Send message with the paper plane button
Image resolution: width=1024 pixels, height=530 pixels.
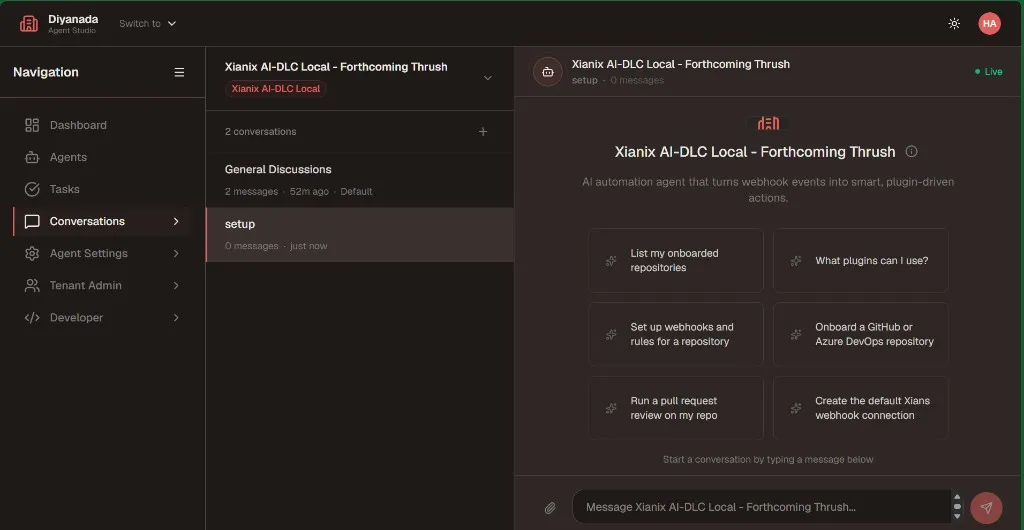point(986,508)
